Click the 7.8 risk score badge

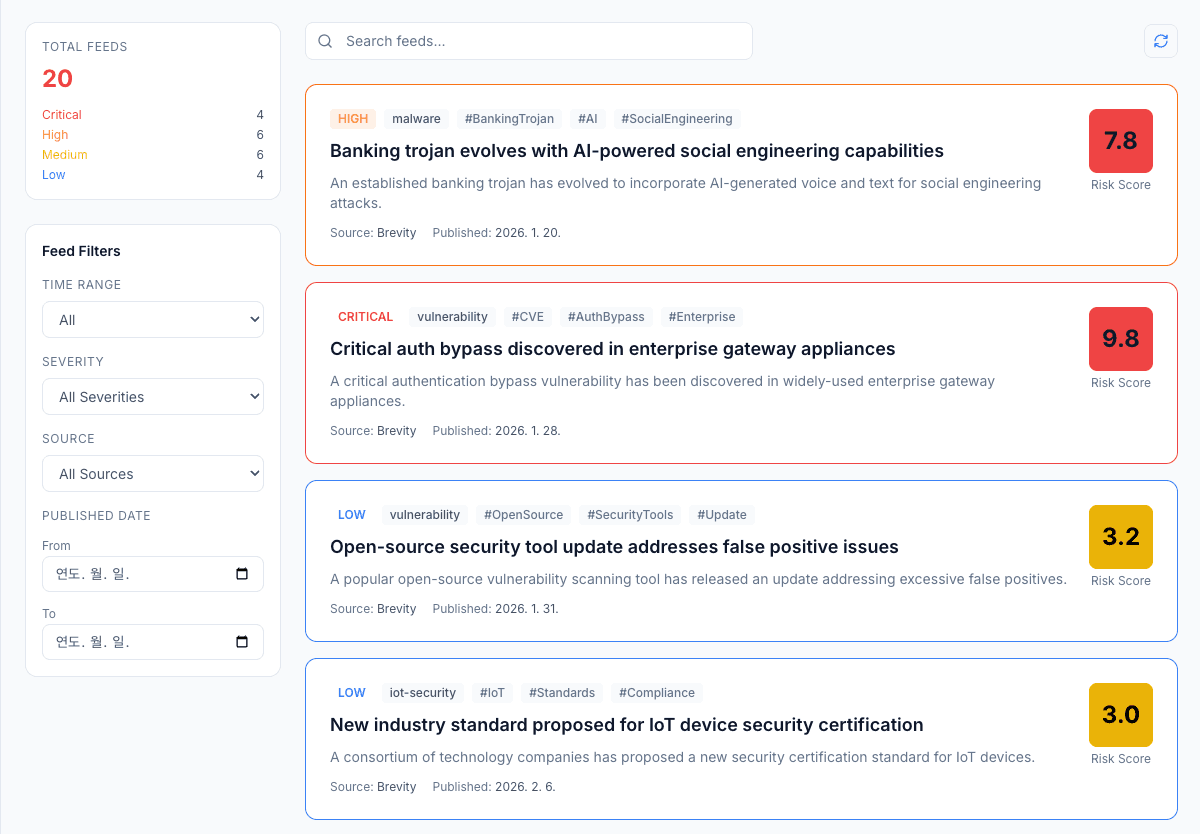[x=1120, y=141]
